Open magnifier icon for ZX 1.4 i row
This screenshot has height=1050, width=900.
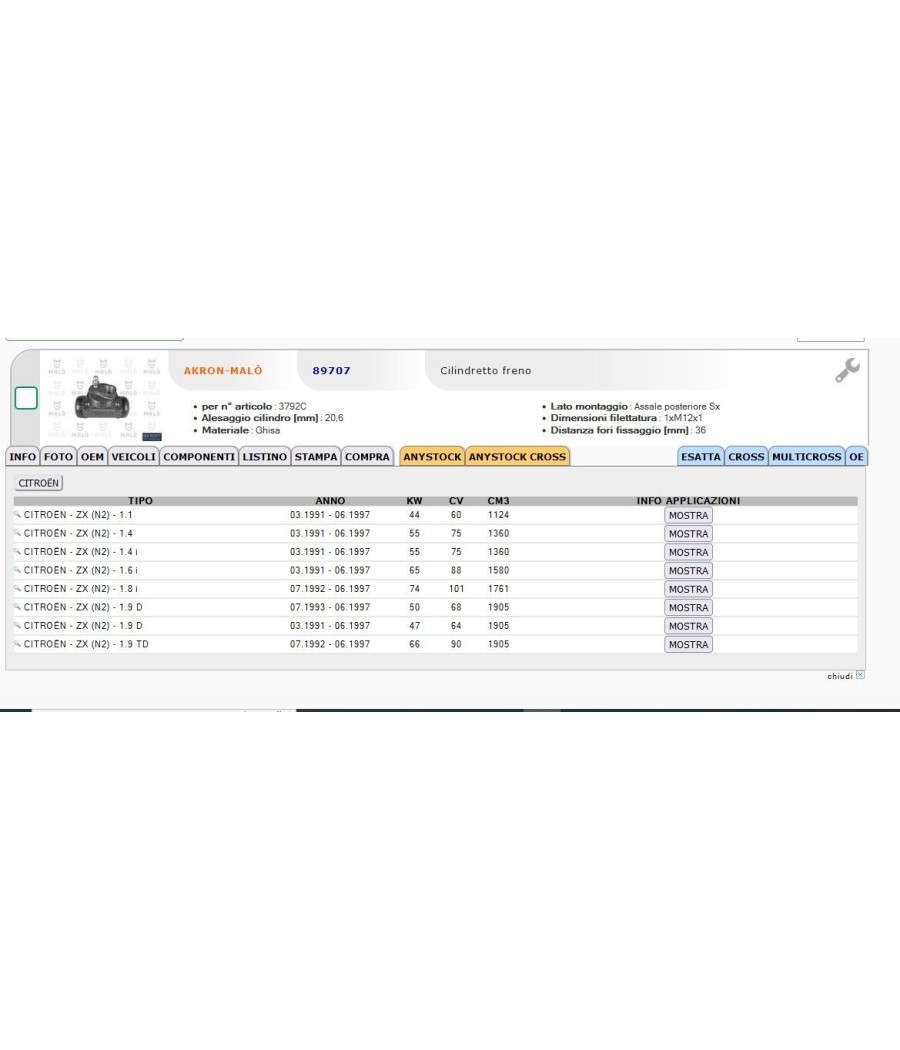[x=17, y=552]
